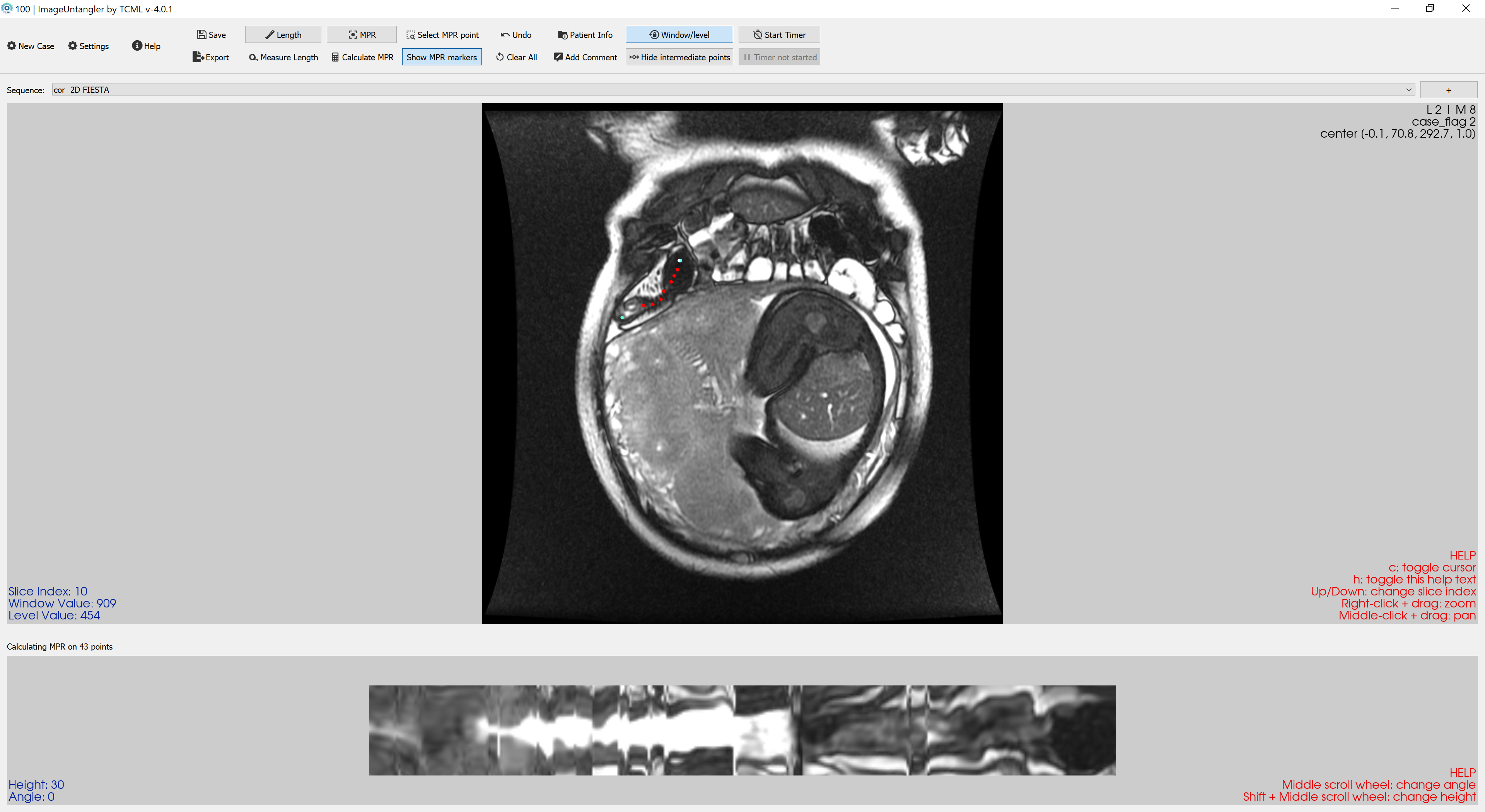Click 'Middle-click + drag: pan' help line
Image resolution: width=1485 pixels, height=812 pixels.
[x=1407, y=616]
